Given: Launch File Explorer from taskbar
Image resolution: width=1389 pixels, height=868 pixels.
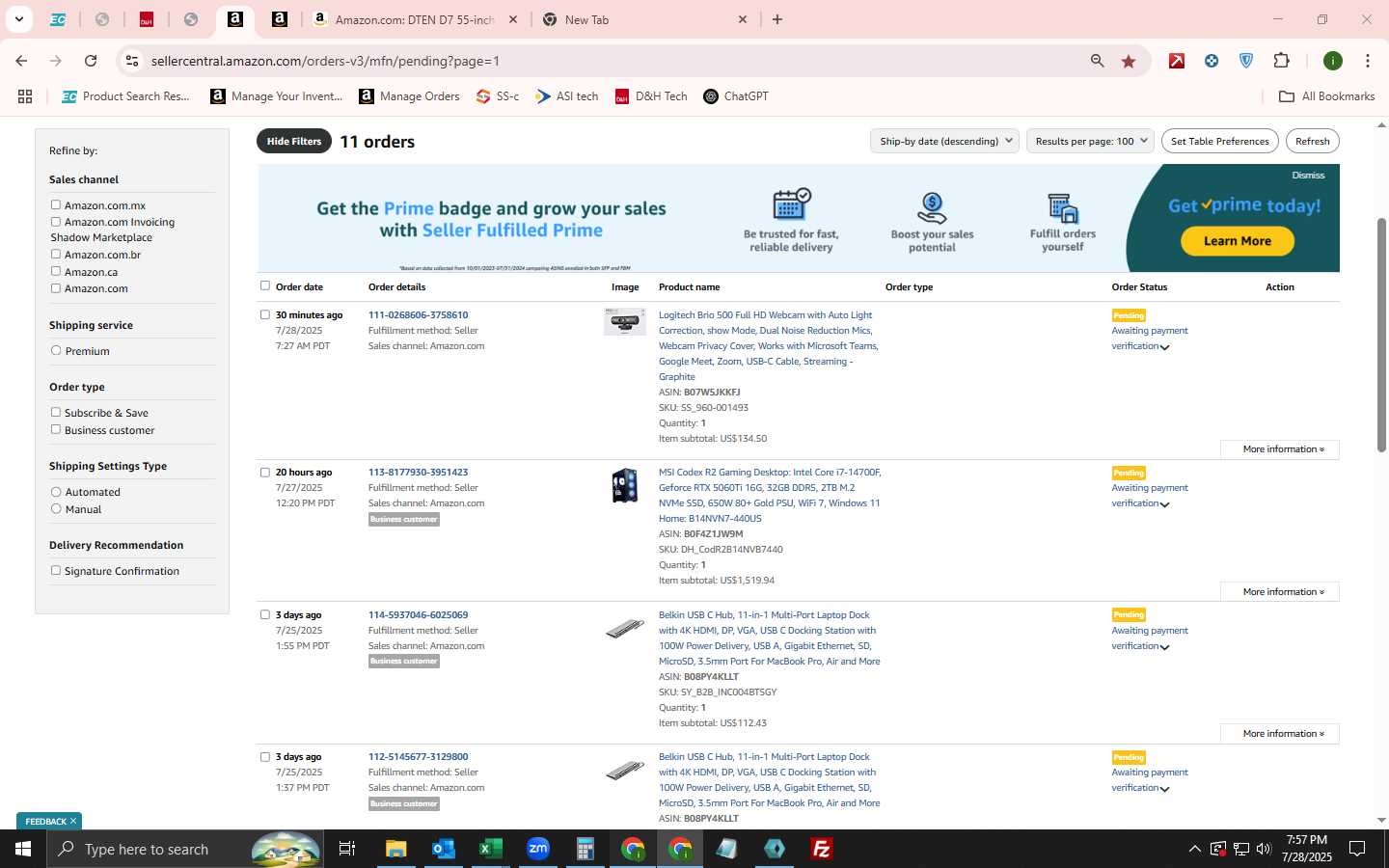Looking at the screenshot, I should click(x=396, y=849).
